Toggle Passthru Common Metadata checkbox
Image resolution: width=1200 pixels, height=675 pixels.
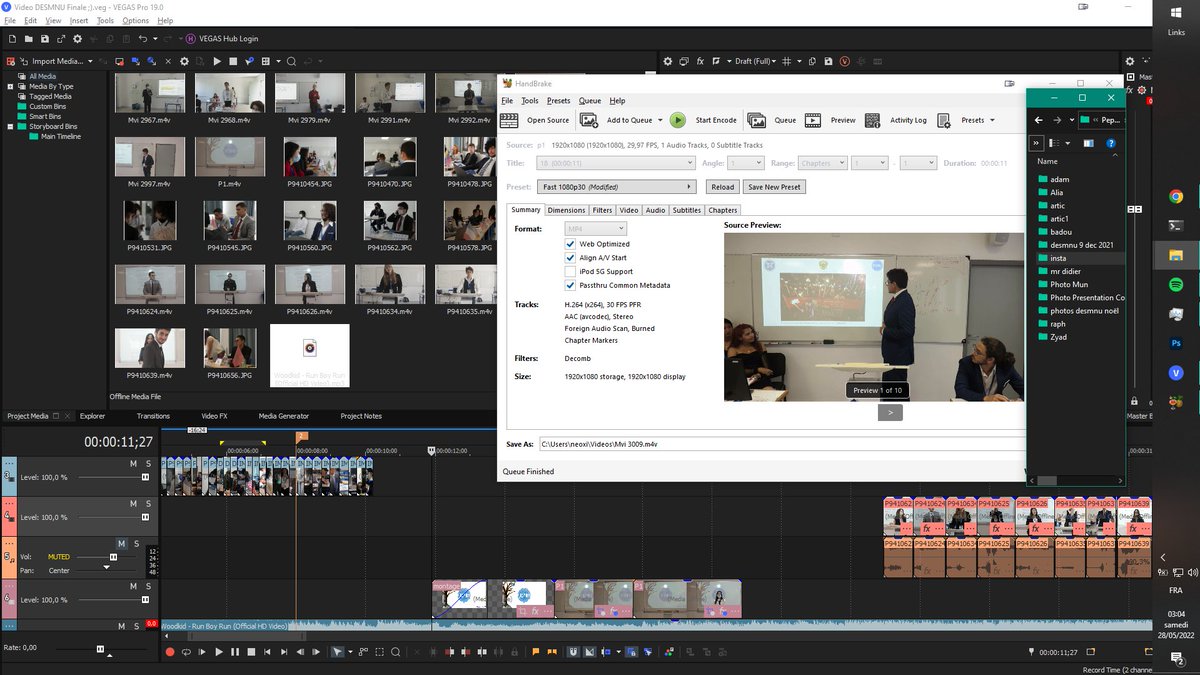[x=570, y=285]
